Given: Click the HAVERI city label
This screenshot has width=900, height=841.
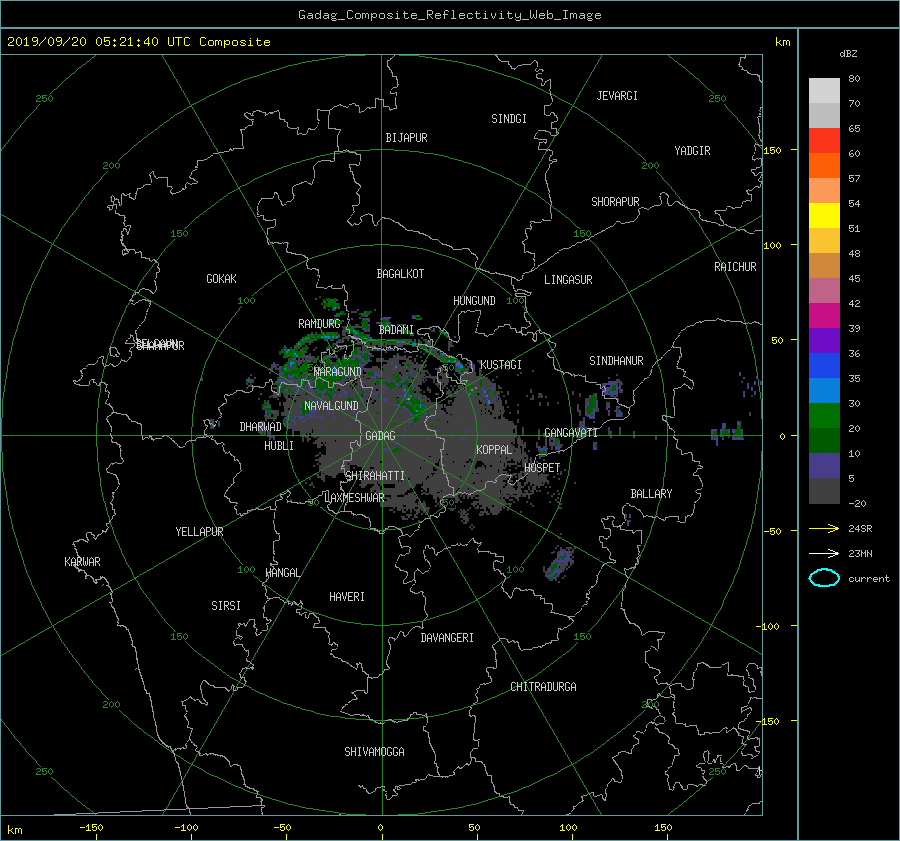Looking at the screenshot, I should pos(347,597).
